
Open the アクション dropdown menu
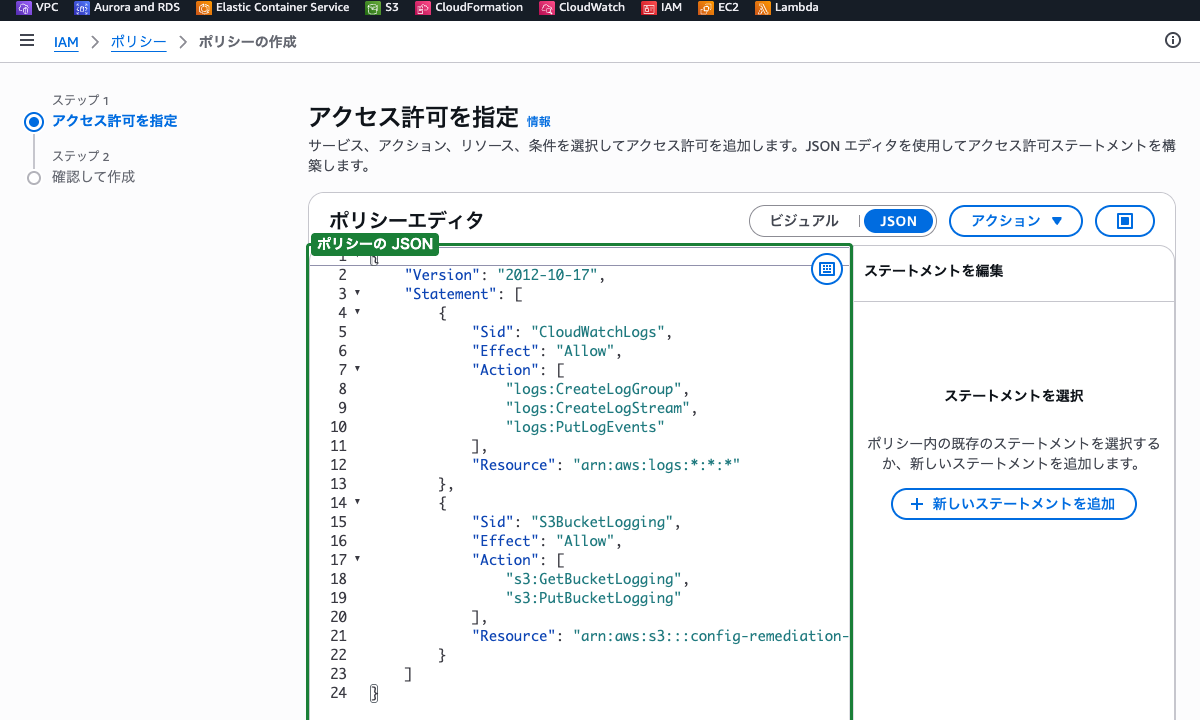tap(1016, 221)
